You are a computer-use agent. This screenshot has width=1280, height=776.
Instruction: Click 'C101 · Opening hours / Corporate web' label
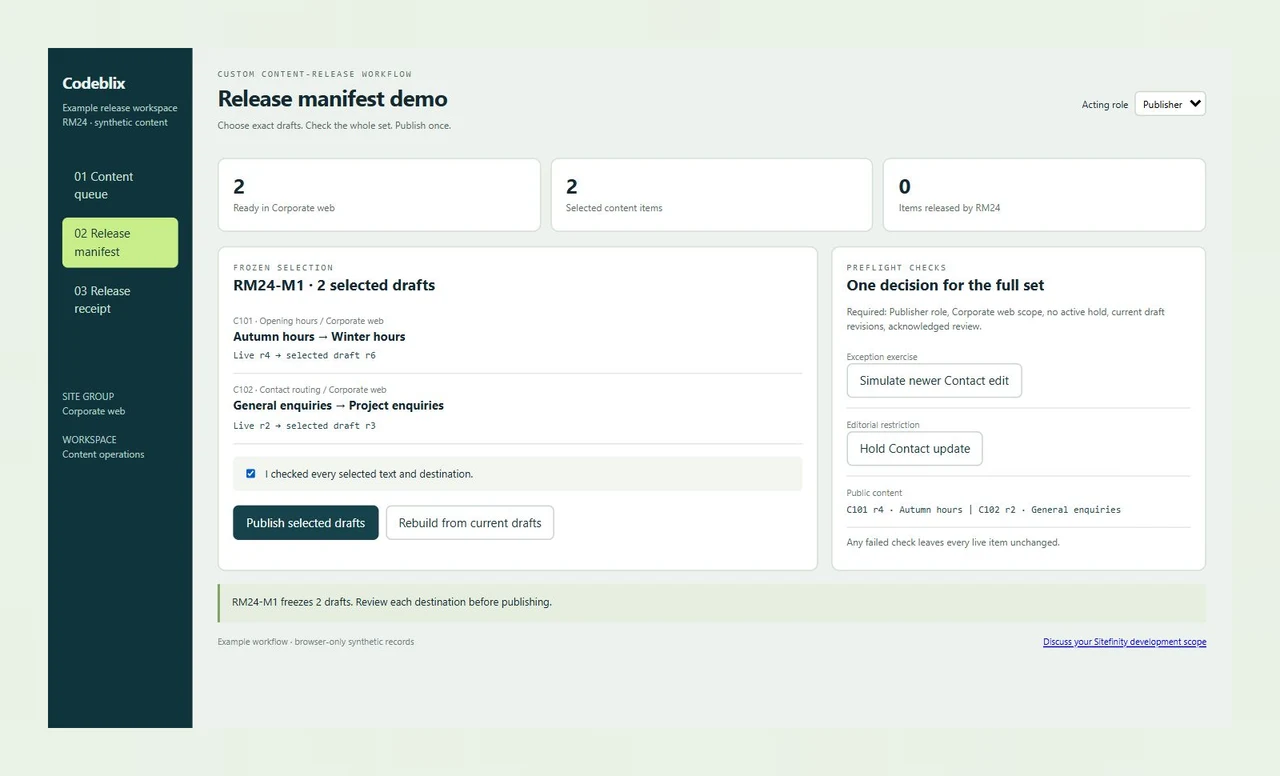coord(308,321)
